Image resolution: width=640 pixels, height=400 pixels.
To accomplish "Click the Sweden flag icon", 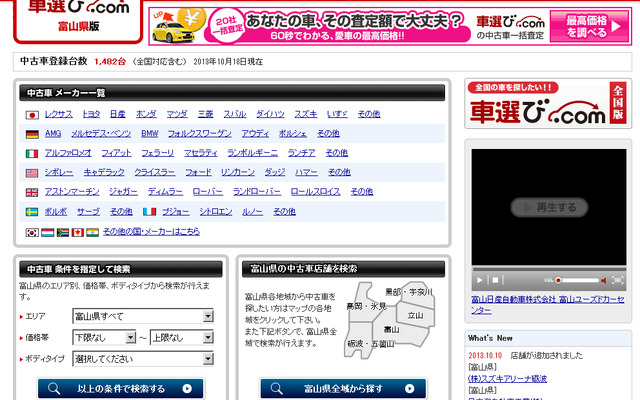I will coord(32,212).
